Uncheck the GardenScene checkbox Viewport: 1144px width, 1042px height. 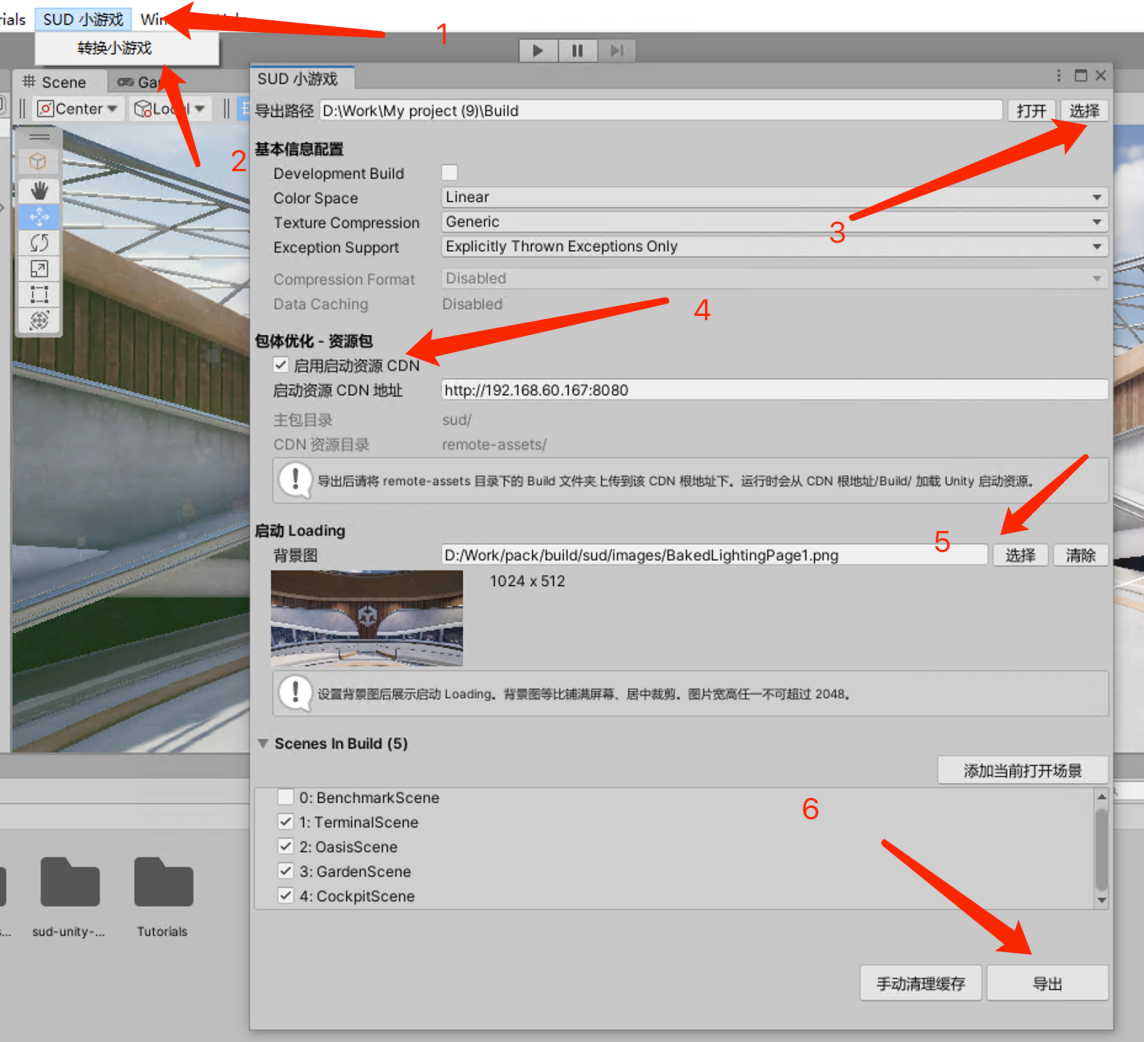pos(286,871)
